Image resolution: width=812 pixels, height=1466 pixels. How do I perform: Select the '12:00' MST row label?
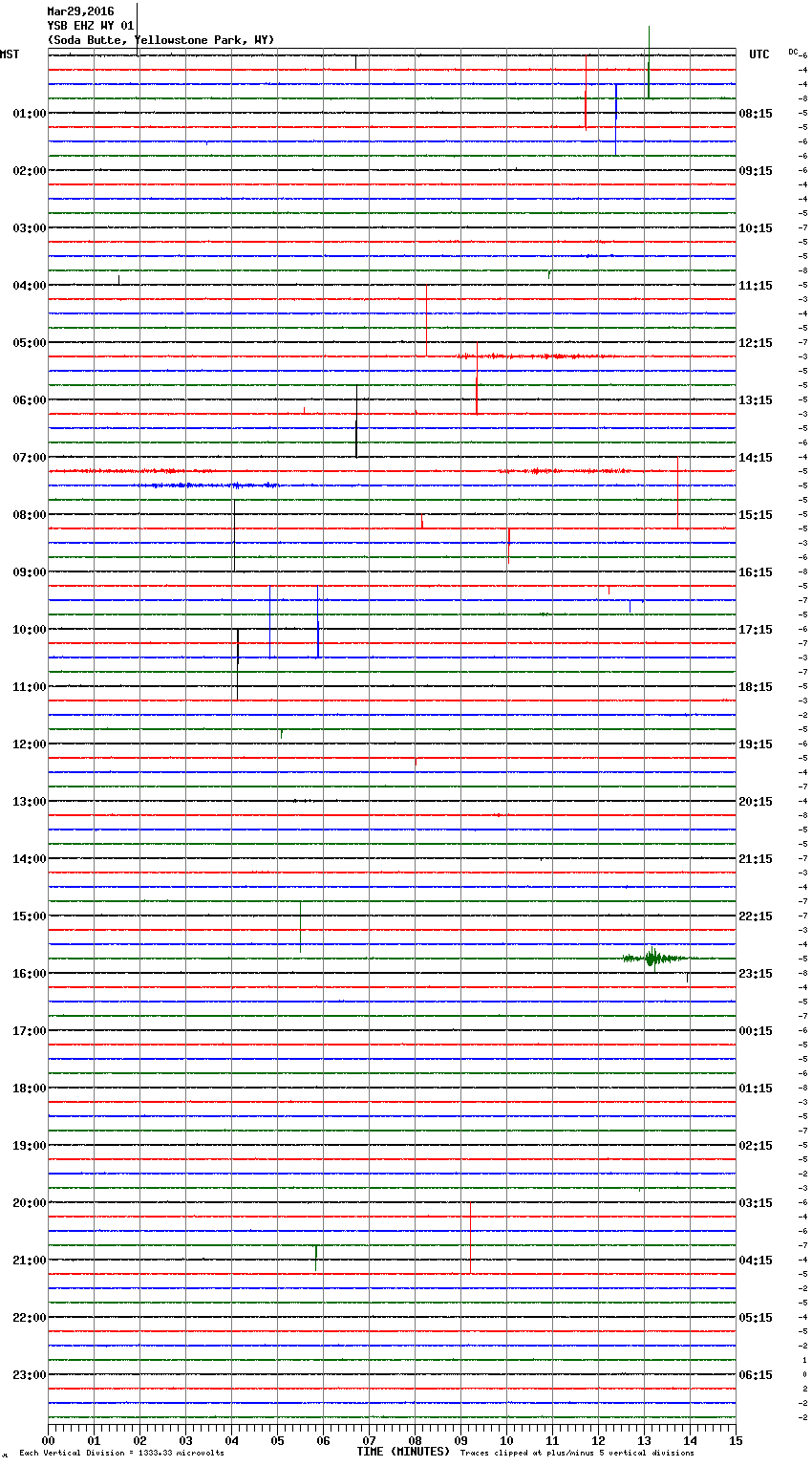(30, 744)
